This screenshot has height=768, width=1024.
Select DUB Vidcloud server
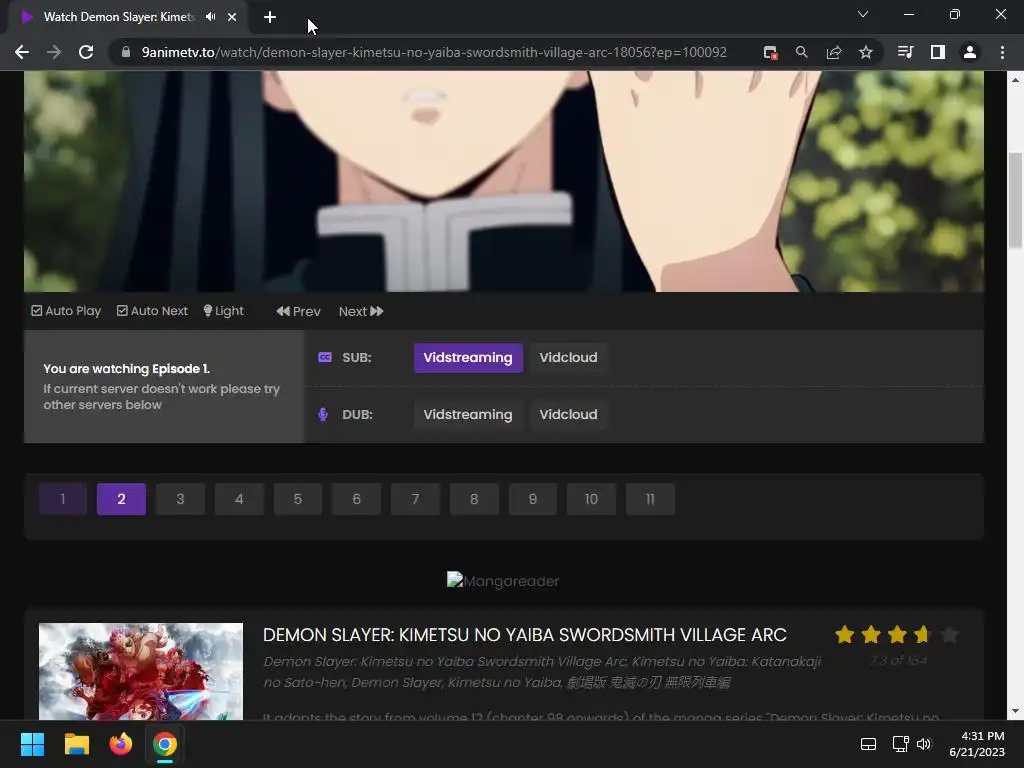click(x=568, y=415)
